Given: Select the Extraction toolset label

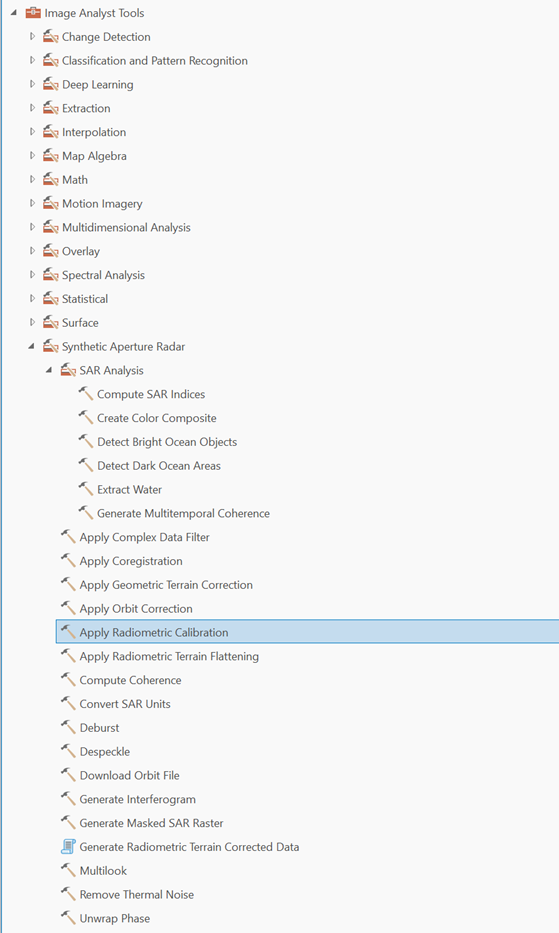Looking at the screenshot, I should click(x=86, y=108).
